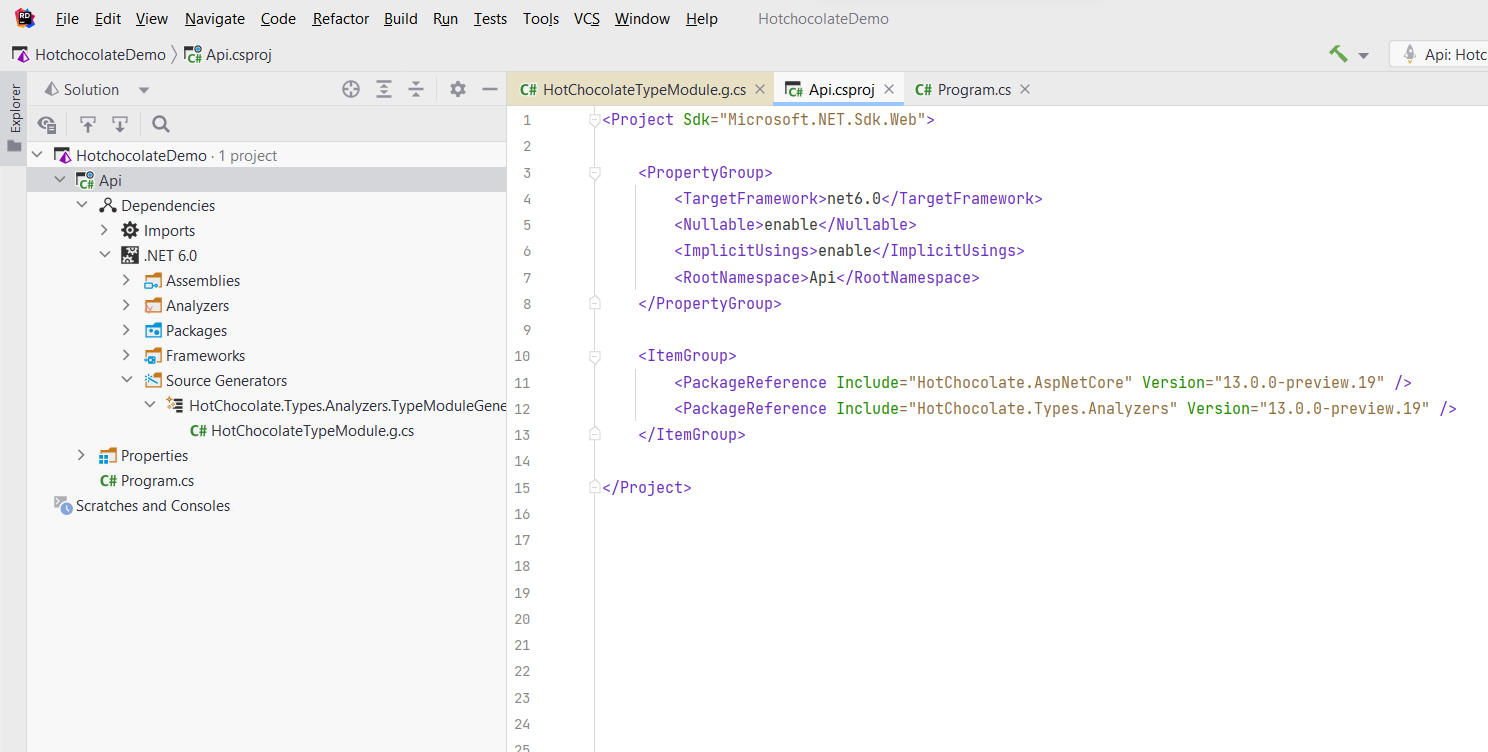1488x752 pixels.
Task: Select the Api: Hotchocolate run configuration
Action: (x=1440, y=53)
